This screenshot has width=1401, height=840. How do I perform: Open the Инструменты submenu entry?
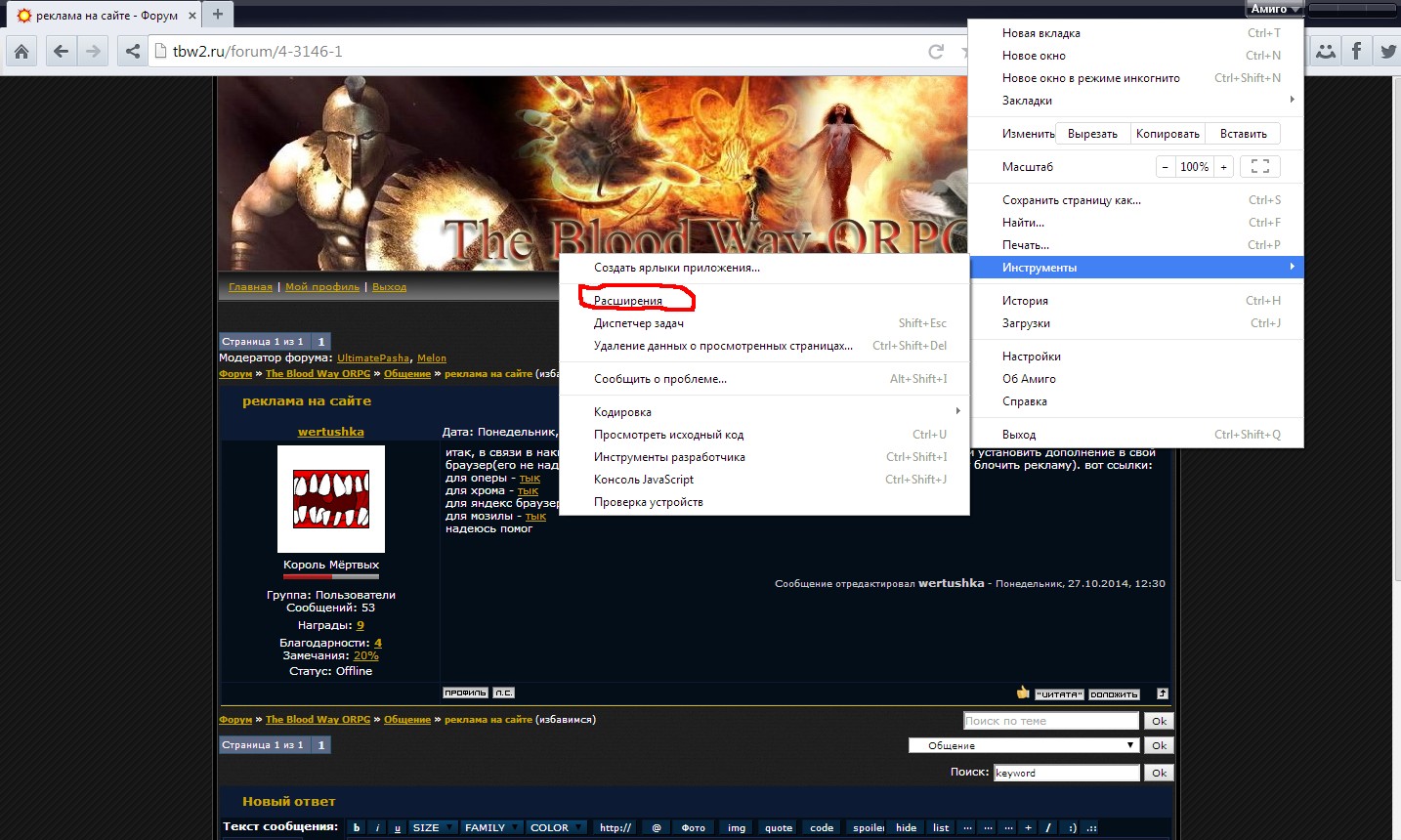click(1135, 268)
